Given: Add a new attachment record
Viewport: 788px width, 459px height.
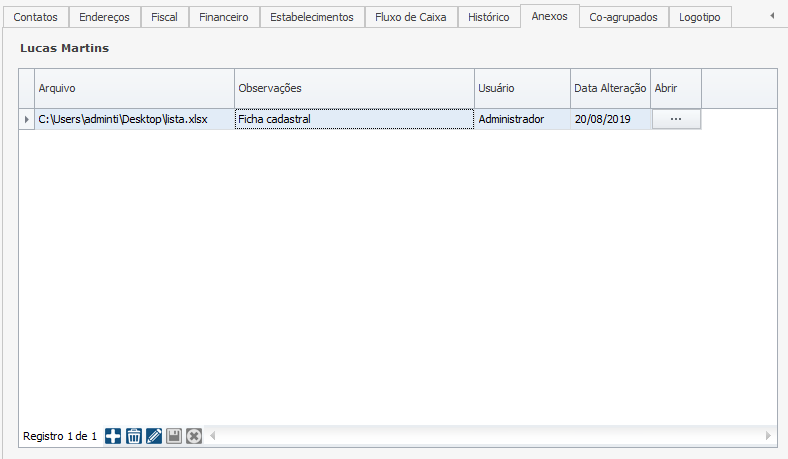Looking at the screenshot, I should tap(113, 436).
